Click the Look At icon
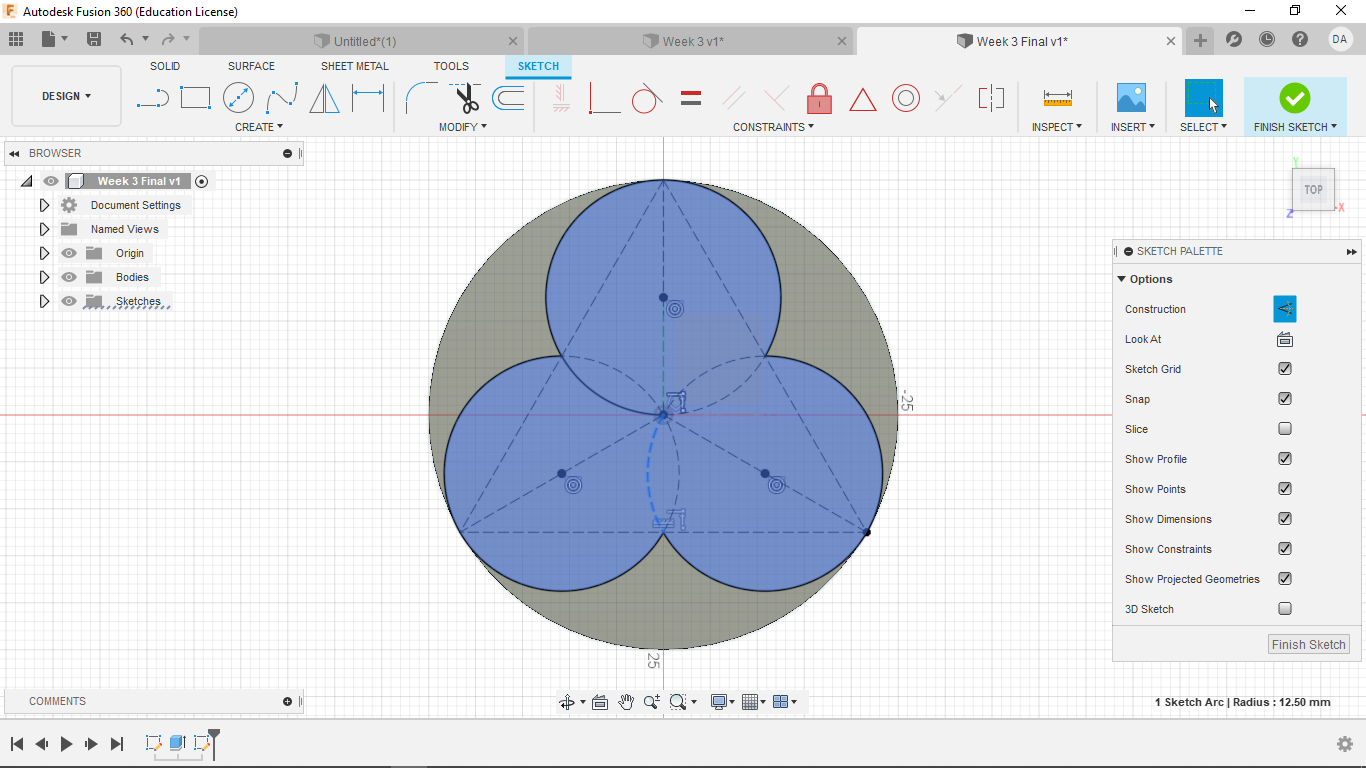 (1285, 339)
